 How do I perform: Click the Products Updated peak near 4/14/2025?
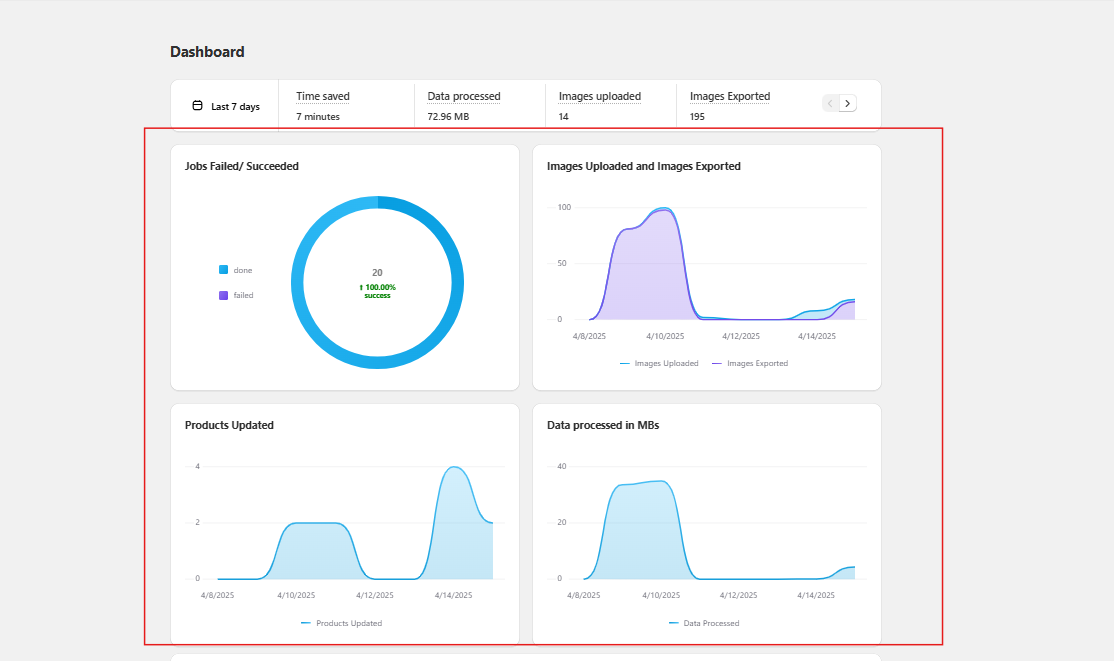click(x=454, y=468)
